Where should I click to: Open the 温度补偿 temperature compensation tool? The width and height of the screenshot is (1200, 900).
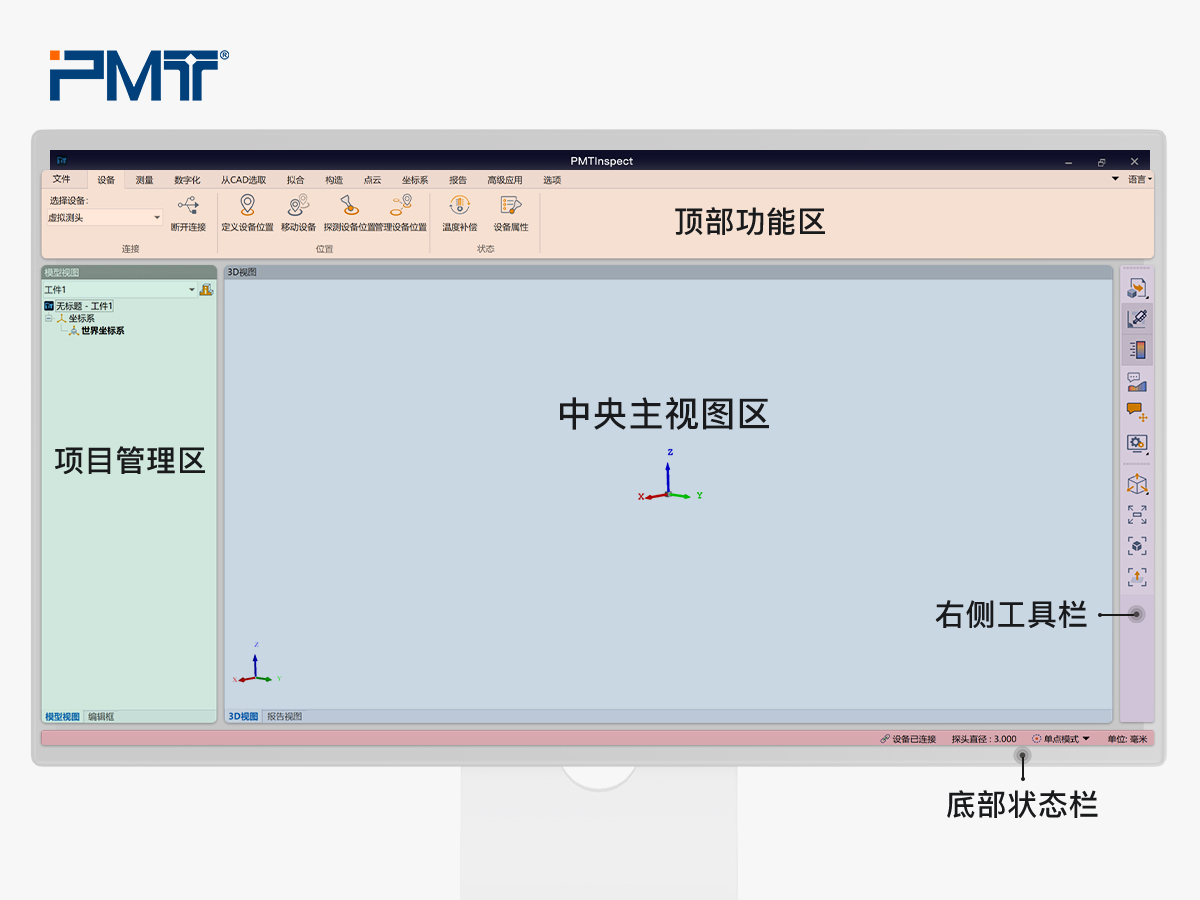460,205
